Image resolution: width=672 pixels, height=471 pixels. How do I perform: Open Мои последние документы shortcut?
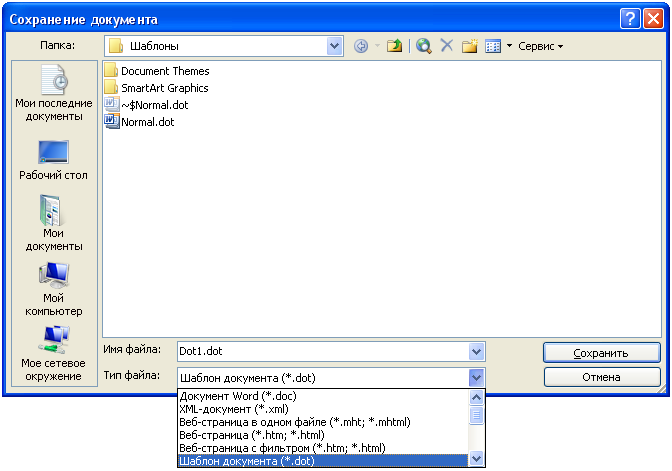54,93
